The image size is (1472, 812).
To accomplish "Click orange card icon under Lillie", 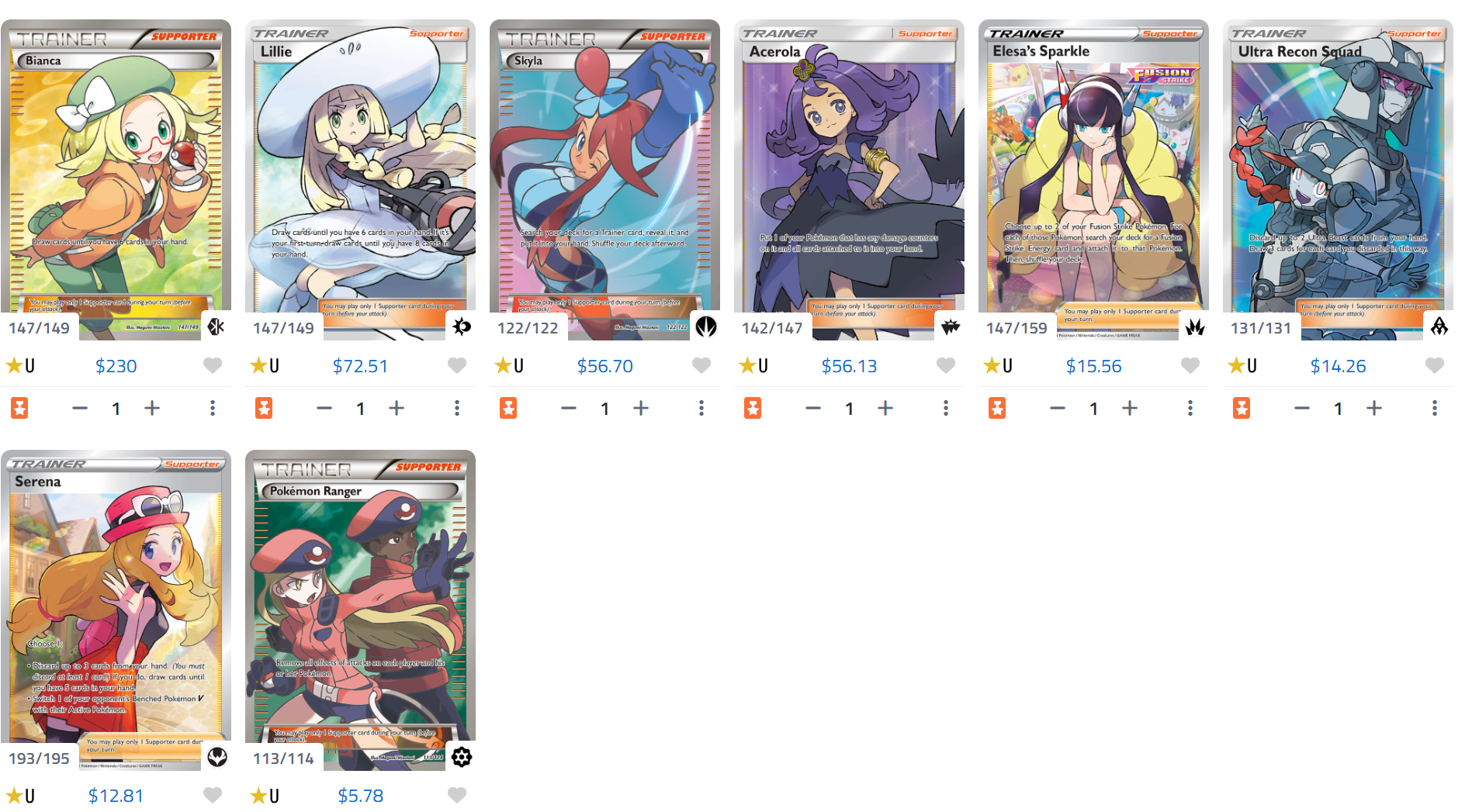I will tap(264, 408).
